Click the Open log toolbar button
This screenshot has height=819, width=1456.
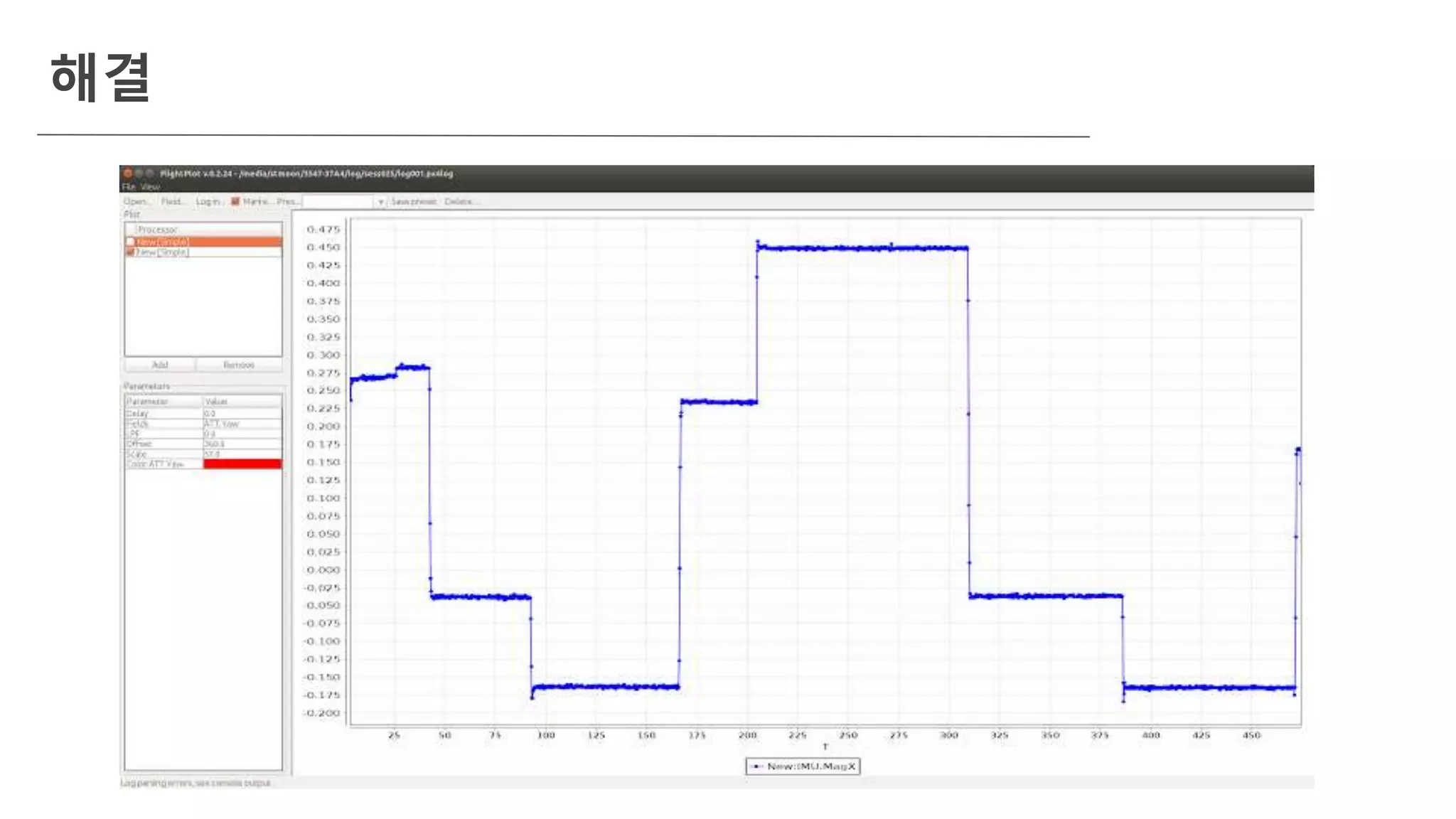pos(134,202)
